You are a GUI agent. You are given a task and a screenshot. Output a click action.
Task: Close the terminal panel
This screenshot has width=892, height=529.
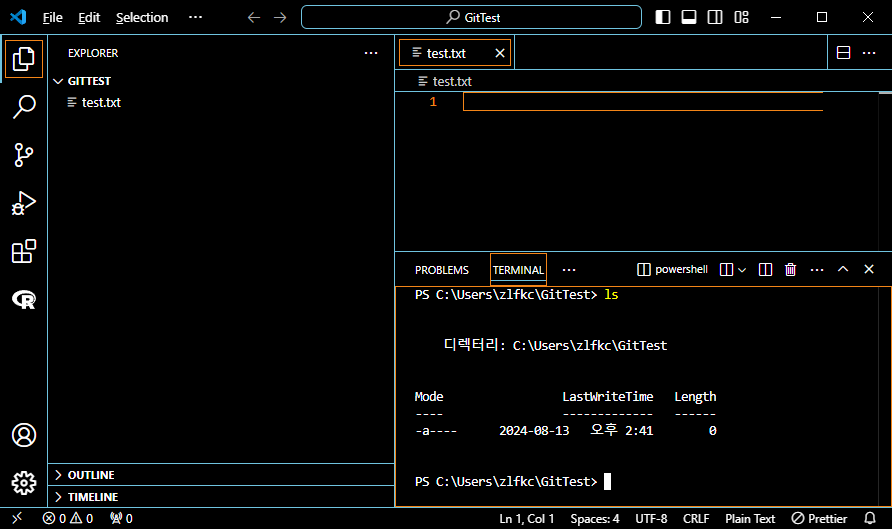(x=869, y=270)
